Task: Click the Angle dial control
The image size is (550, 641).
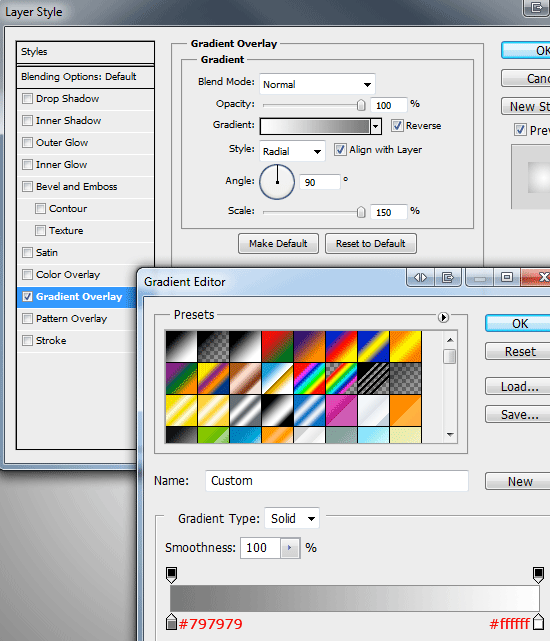Action: tap(277, 182)
